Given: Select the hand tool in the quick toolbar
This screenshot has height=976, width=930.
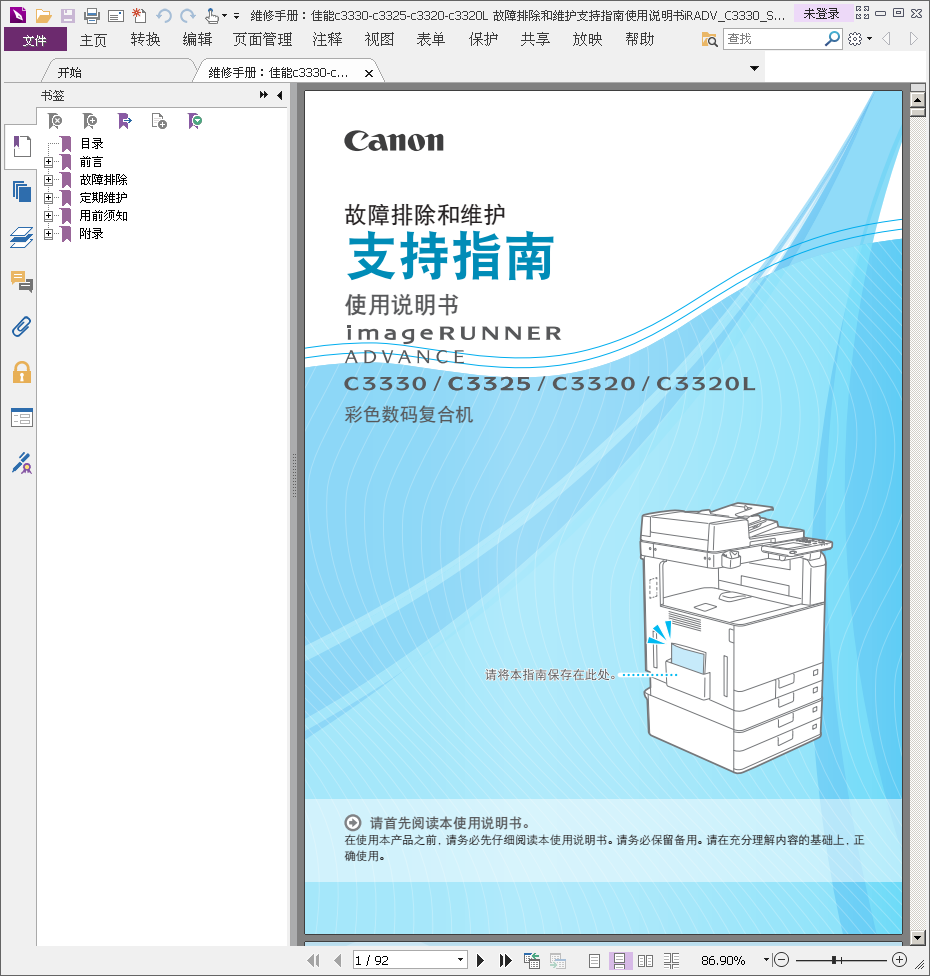Looking at the screenshot, I should coord(212,15).
